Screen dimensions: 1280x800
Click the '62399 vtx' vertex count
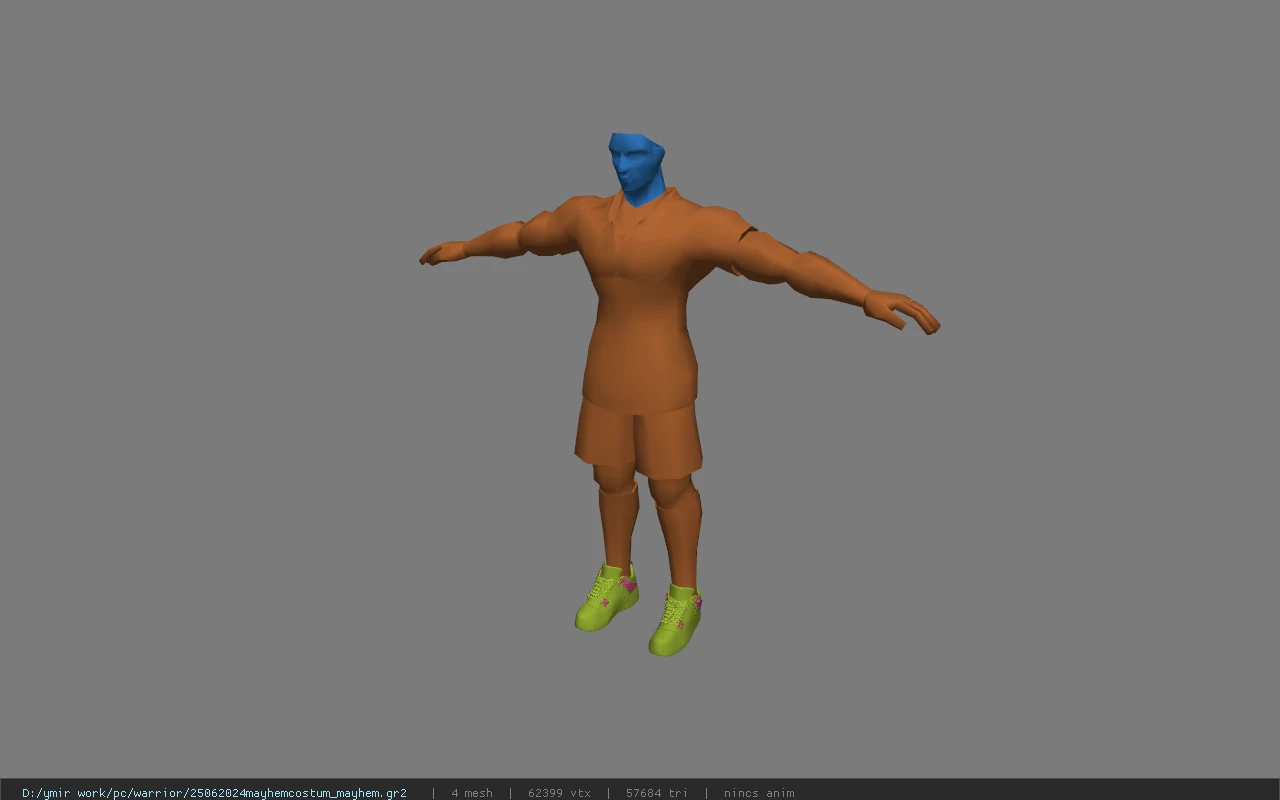coord(559,793)
